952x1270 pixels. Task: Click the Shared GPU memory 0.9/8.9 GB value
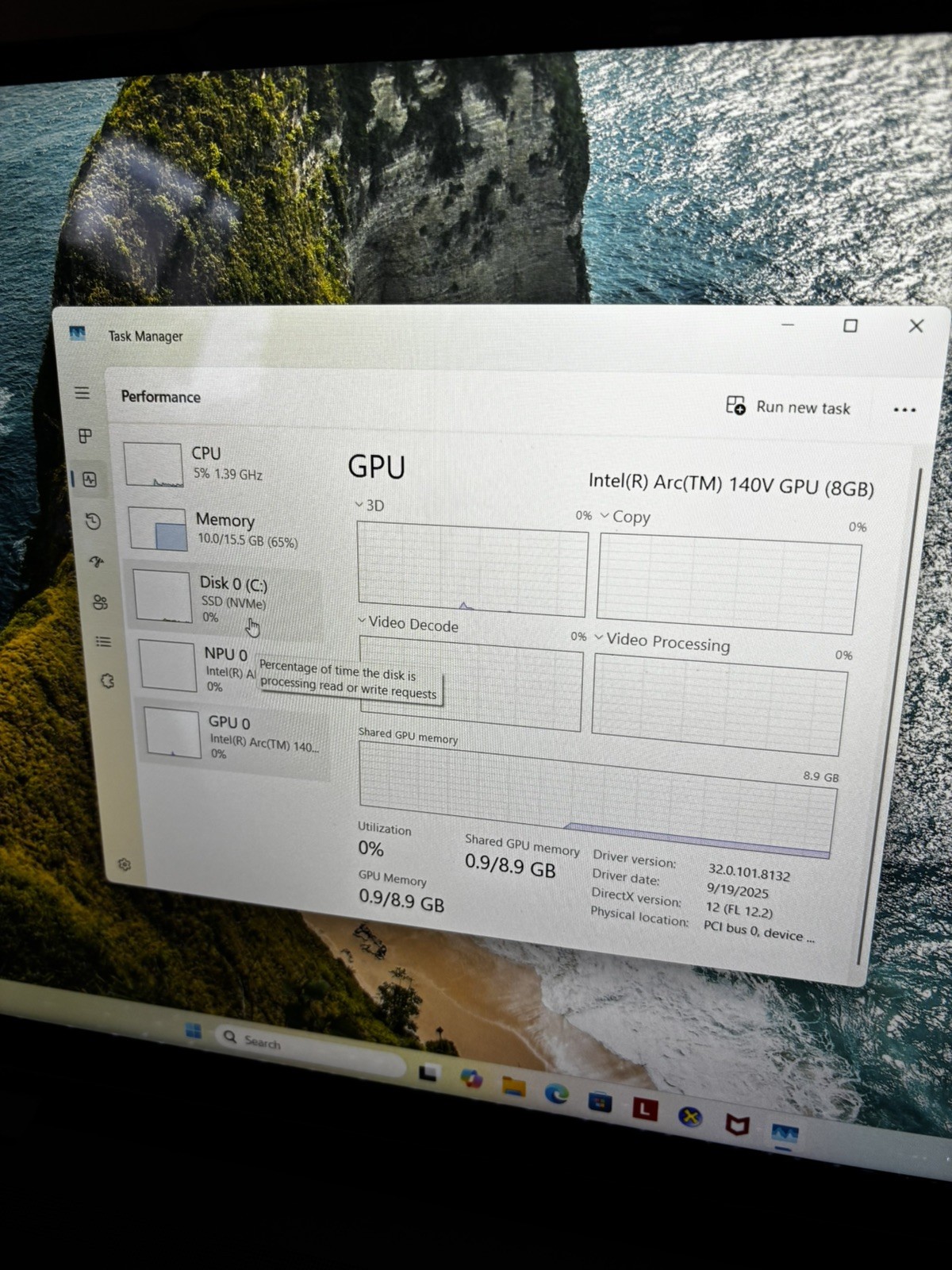510,865
